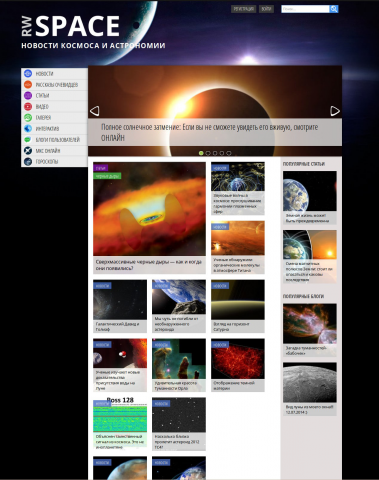Select the second slider pagination dot
This screenshot has height=480, width=379.
208,153
